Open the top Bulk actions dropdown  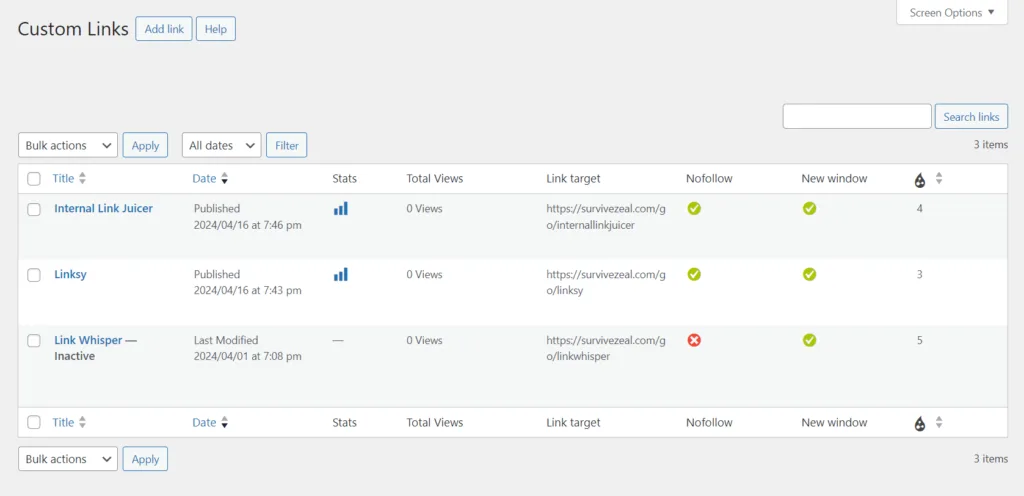point(68,145)
